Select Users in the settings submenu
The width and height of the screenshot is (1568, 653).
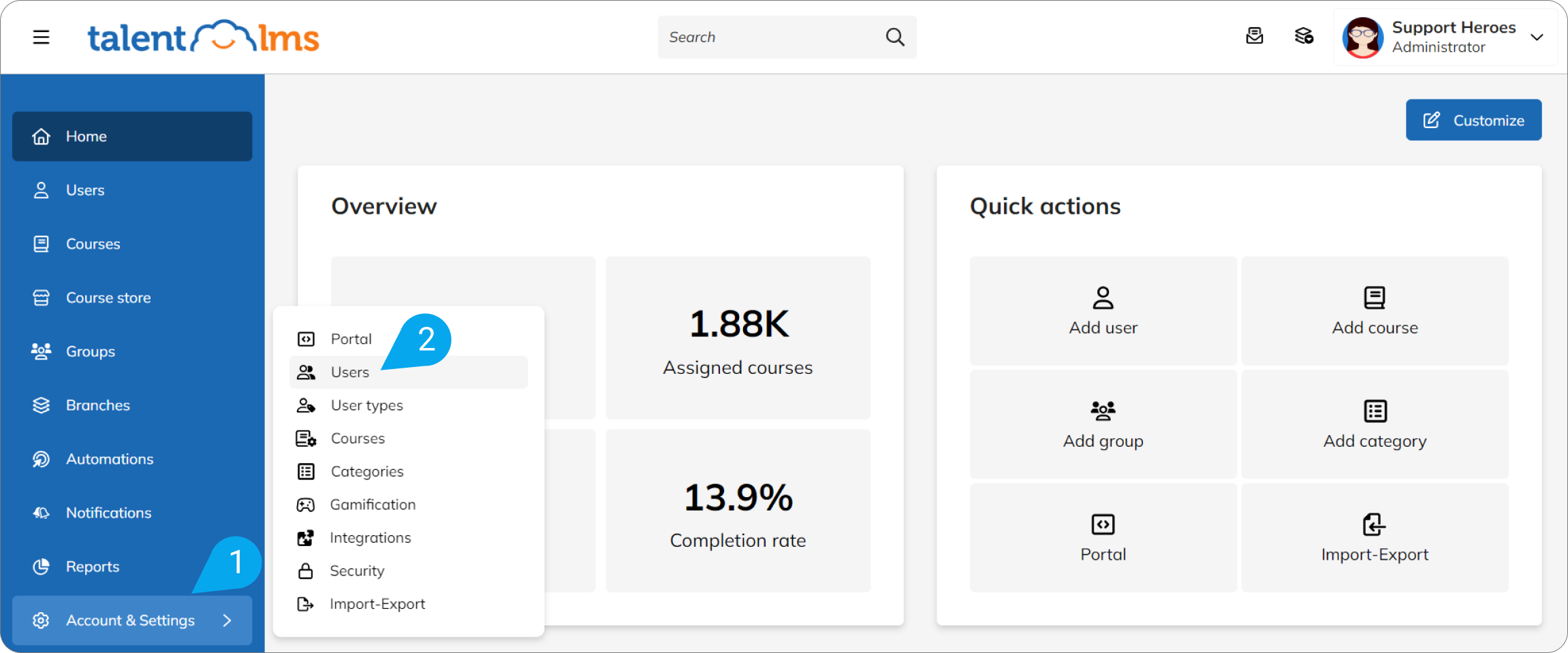350,372
